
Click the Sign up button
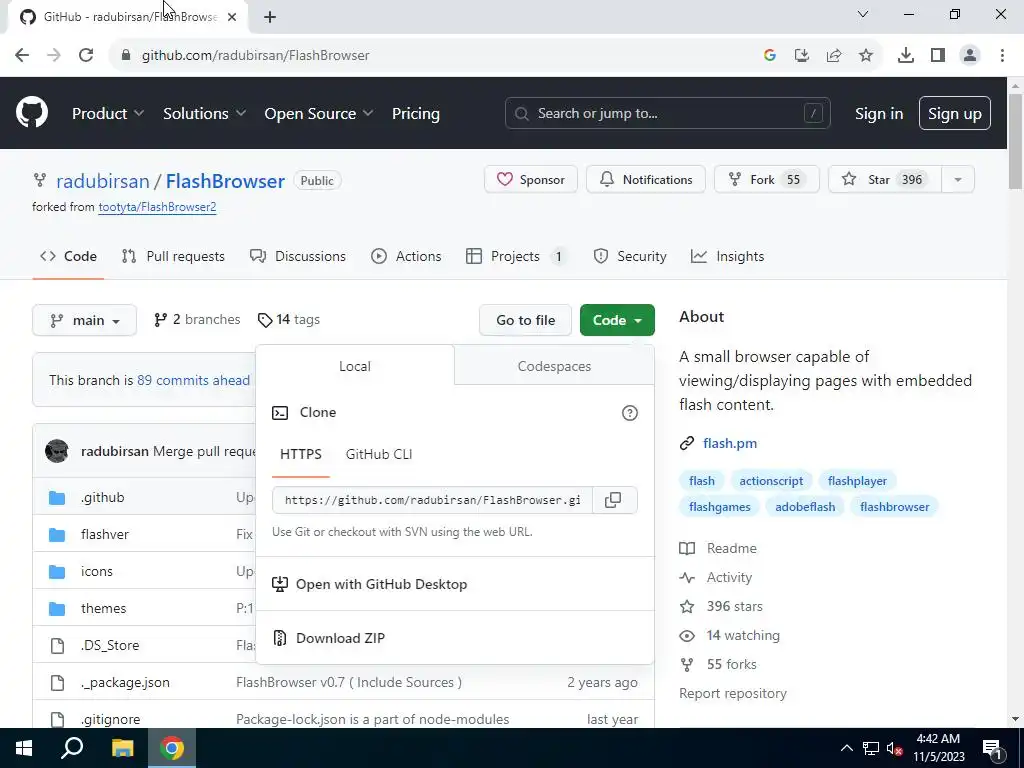pyautogui.click(x=955, y=114)
